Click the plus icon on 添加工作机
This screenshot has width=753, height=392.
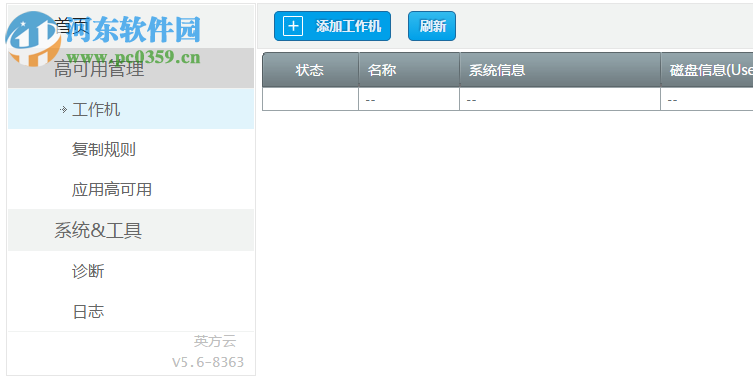click(x=292, y=26)
